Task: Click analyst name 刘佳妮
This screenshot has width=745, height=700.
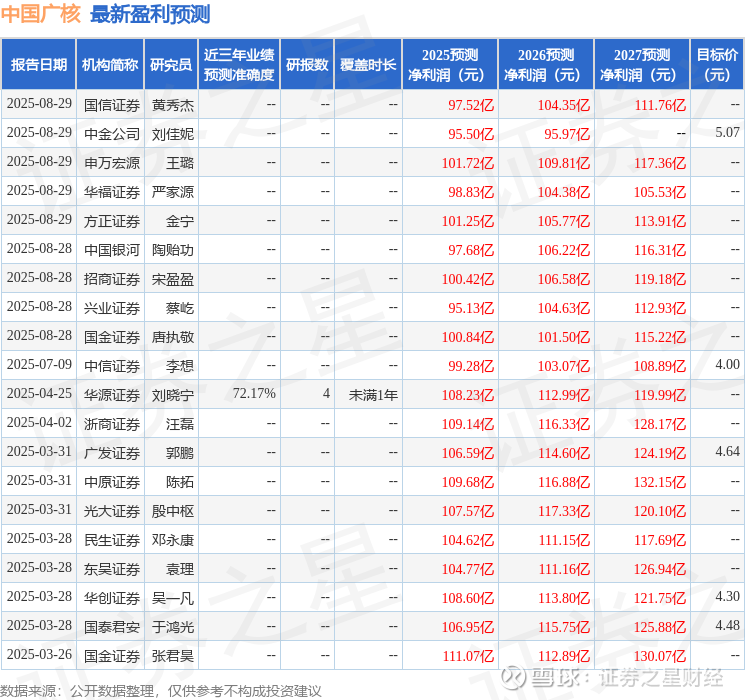Action: 172,134
